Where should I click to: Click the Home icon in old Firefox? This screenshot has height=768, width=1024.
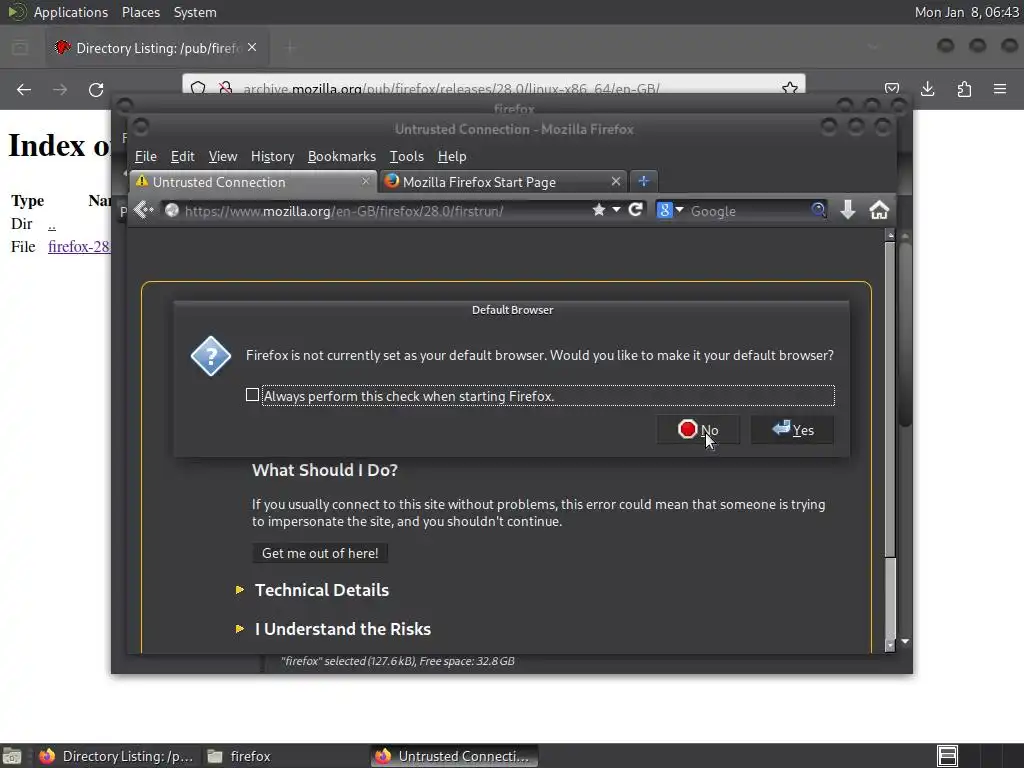pyautogui.click(x=879, y=210)
